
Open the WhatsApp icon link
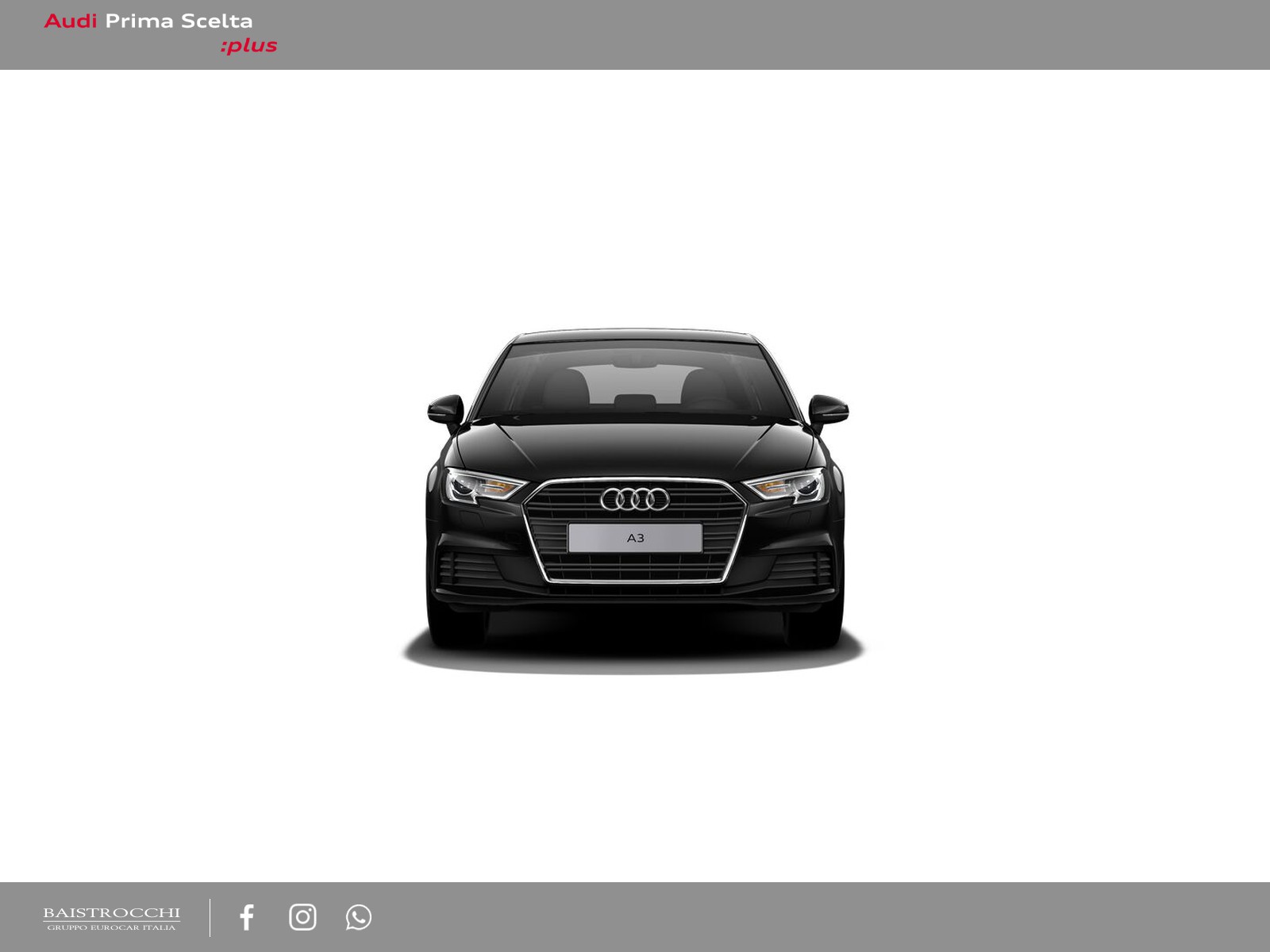coord(359,917)
